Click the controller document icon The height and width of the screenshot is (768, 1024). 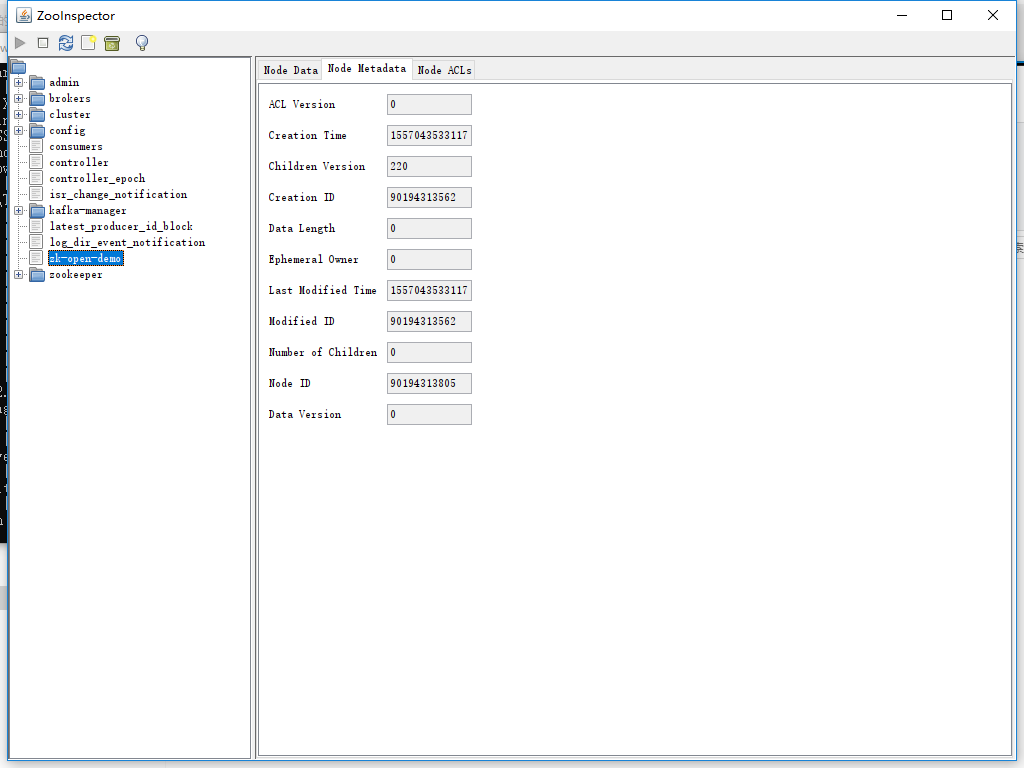pyautogui.click(x=37, y=163)
